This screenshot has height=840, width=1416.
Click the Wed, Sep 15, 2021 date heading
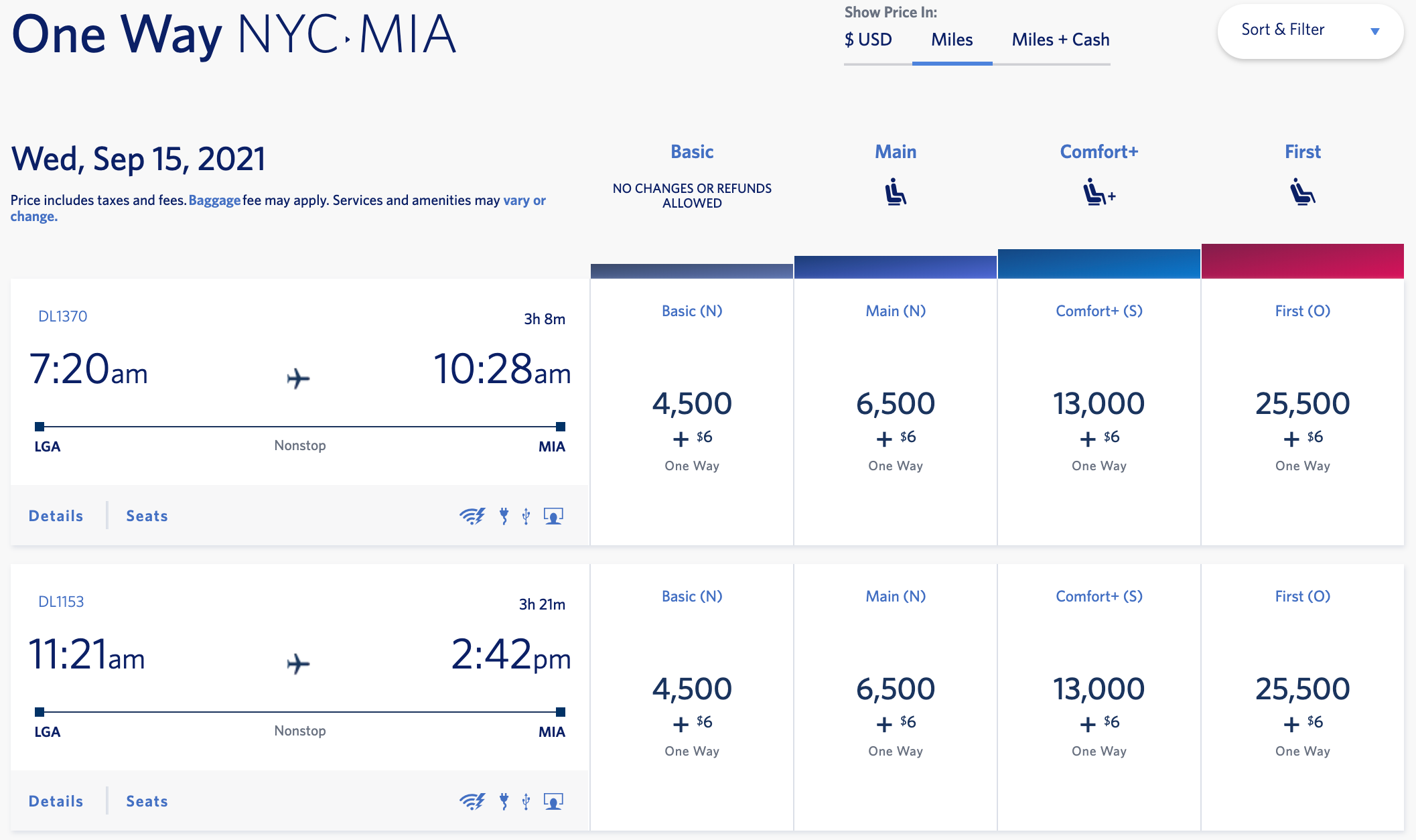coord(139,159)
